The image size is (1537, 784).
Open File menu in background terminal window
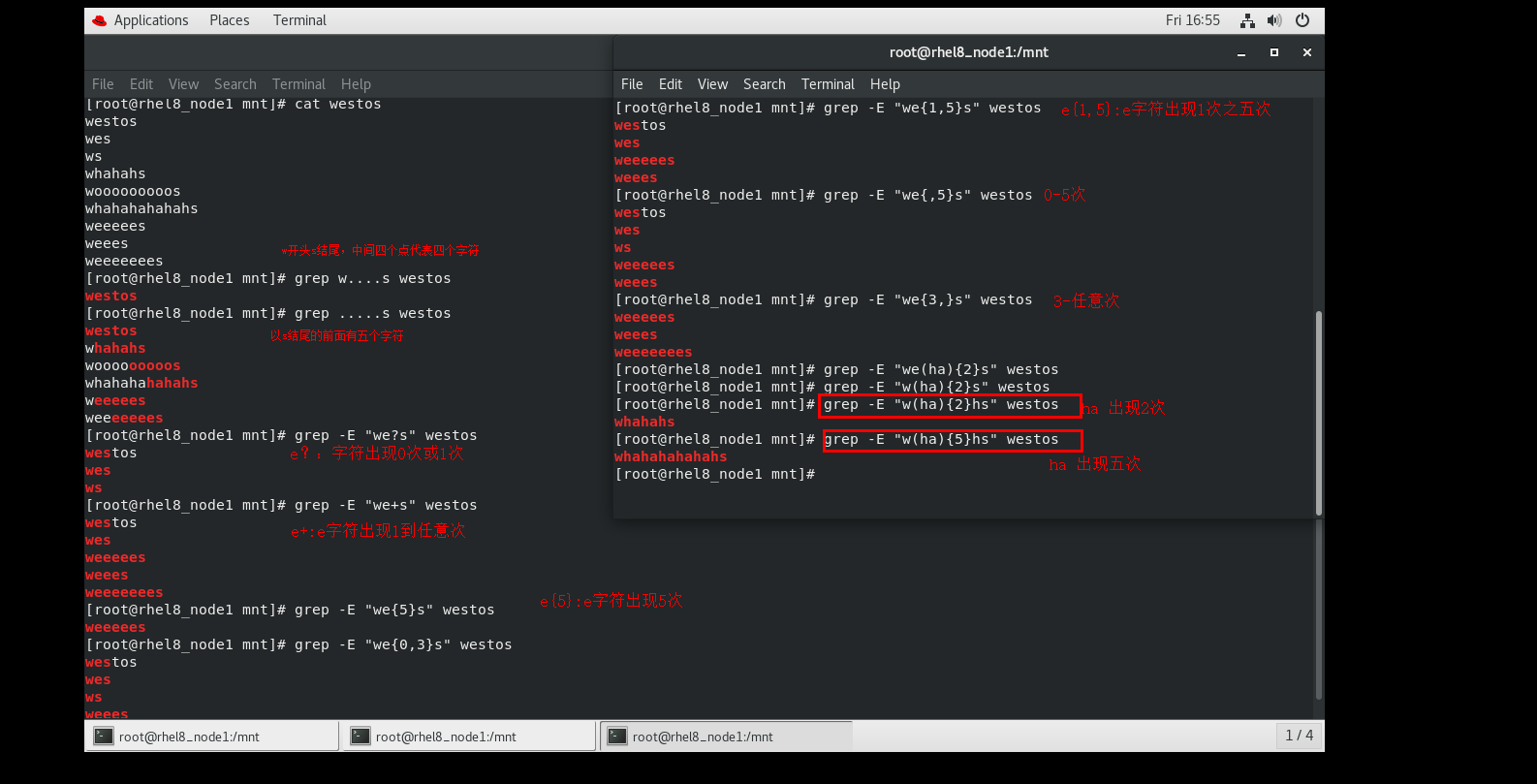(x=103, y=84)
